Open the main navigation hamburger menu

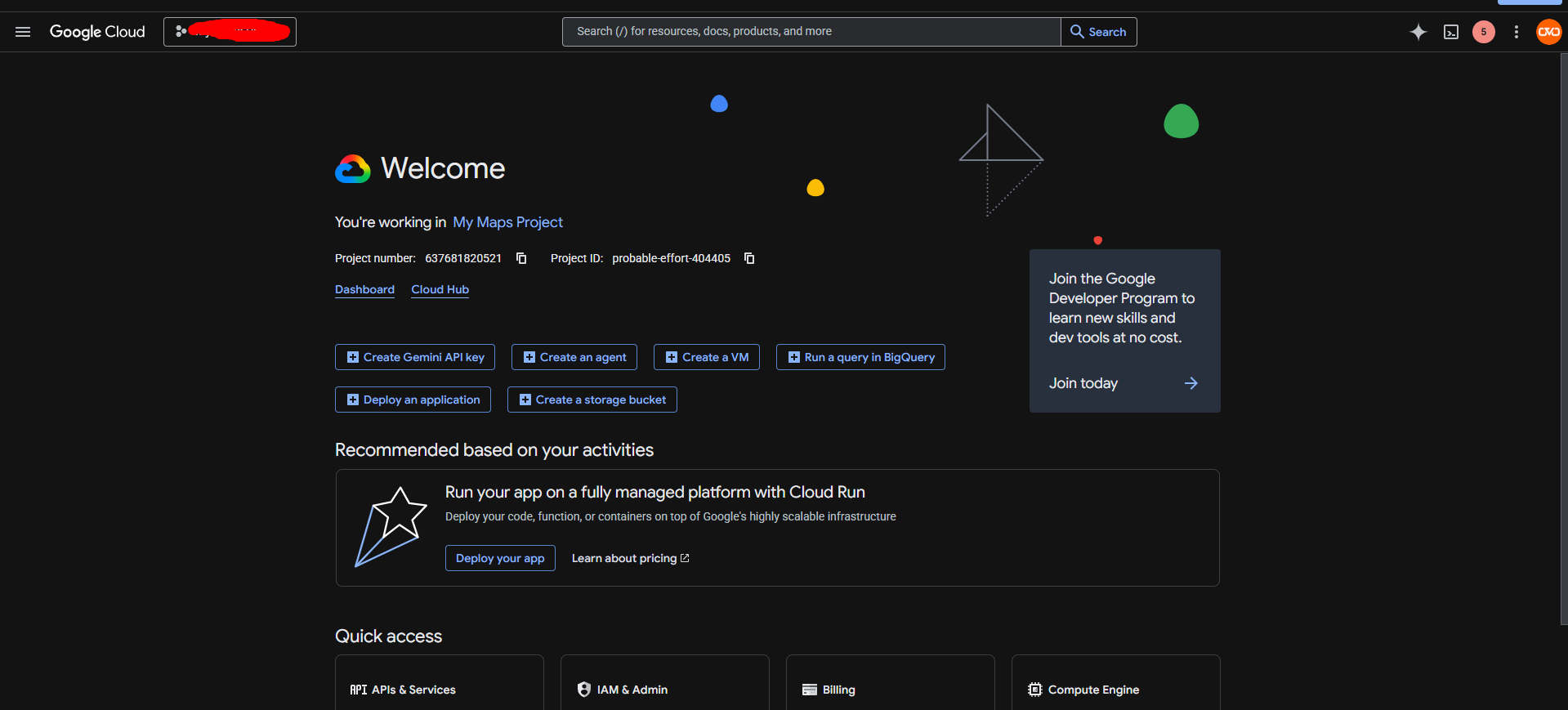click(23, 32)
